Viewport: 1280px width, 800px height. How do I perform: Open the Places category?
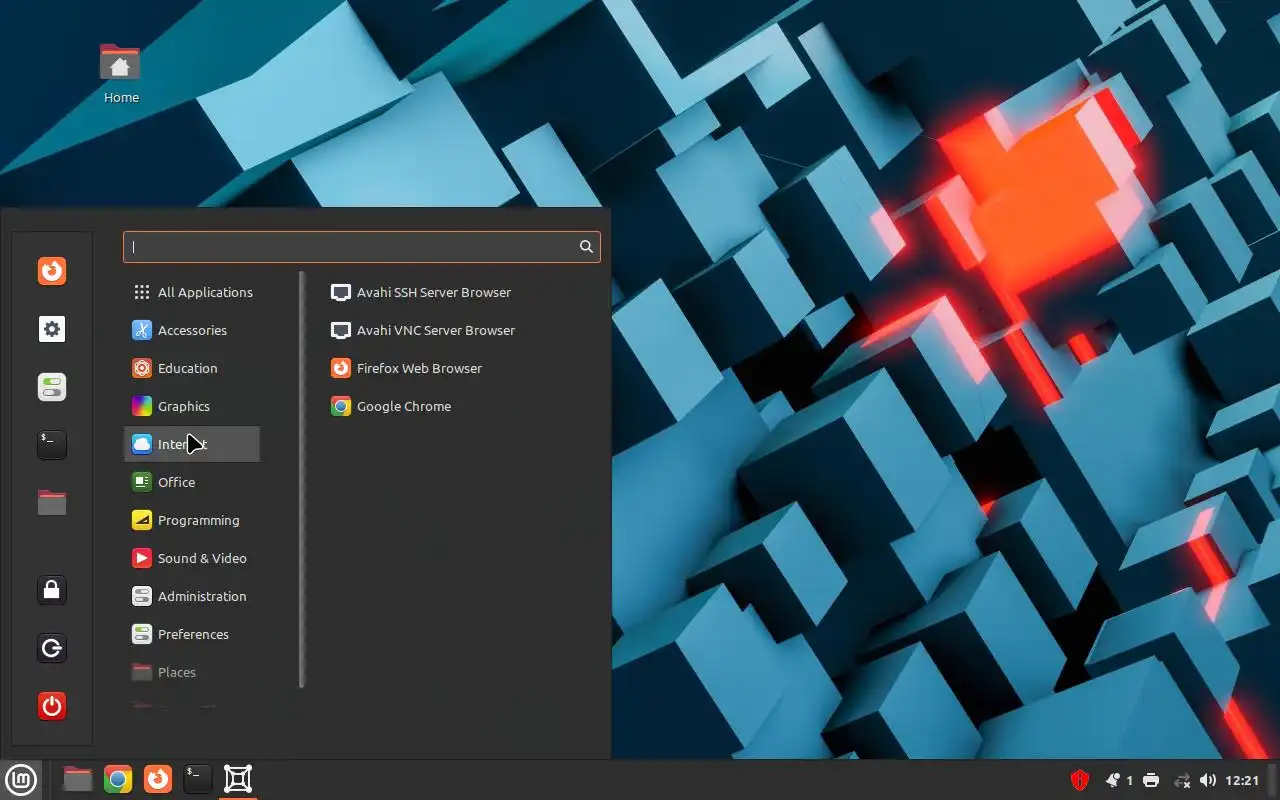(192, 672)
